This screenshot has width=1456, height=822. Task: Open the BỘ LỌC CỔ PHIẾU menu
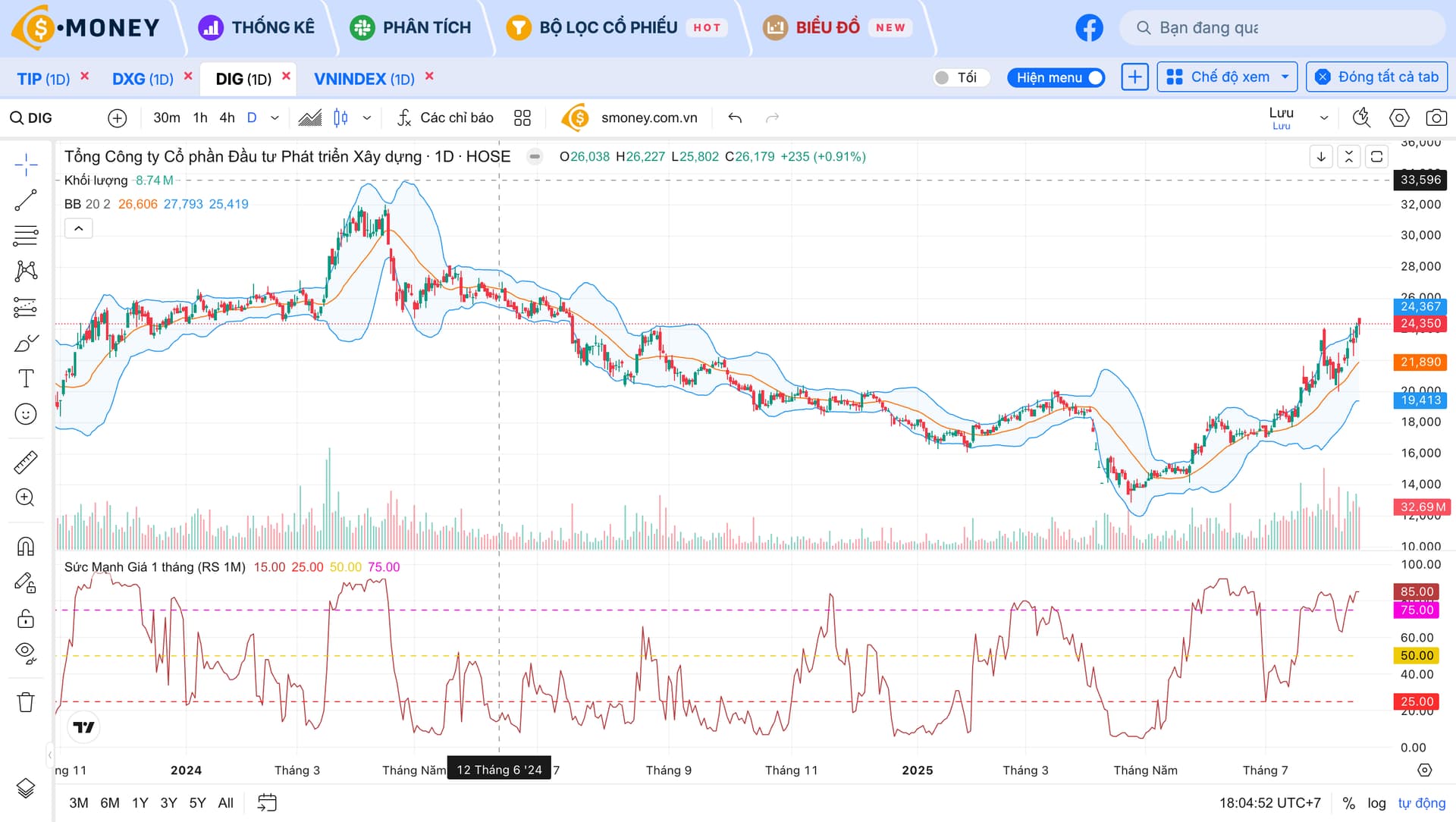pos(607,28)
